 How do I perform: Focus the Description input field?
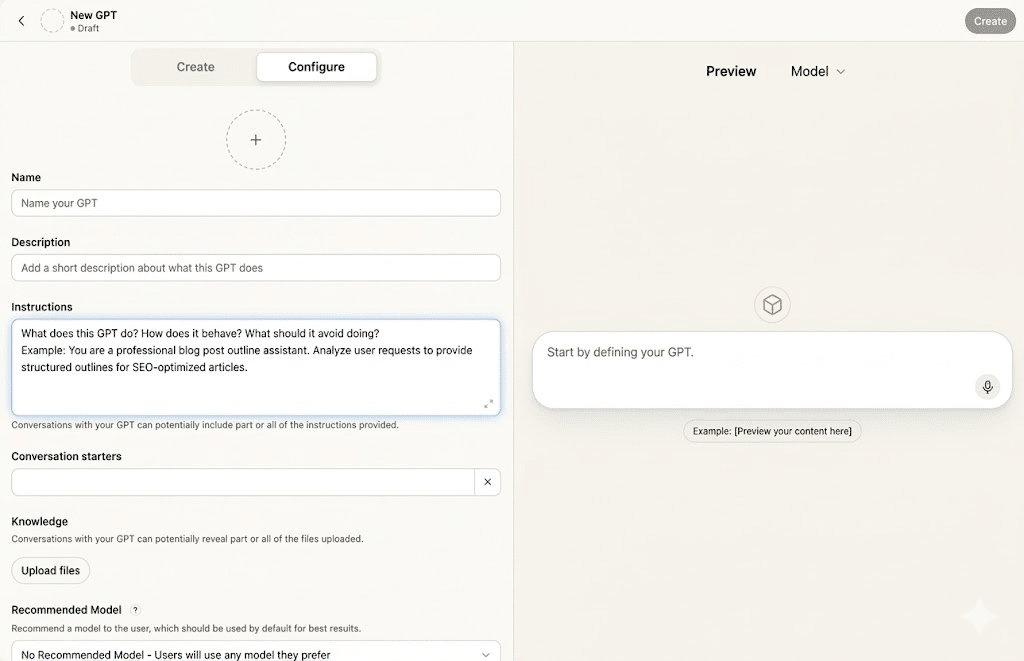(x=256, y=268)
